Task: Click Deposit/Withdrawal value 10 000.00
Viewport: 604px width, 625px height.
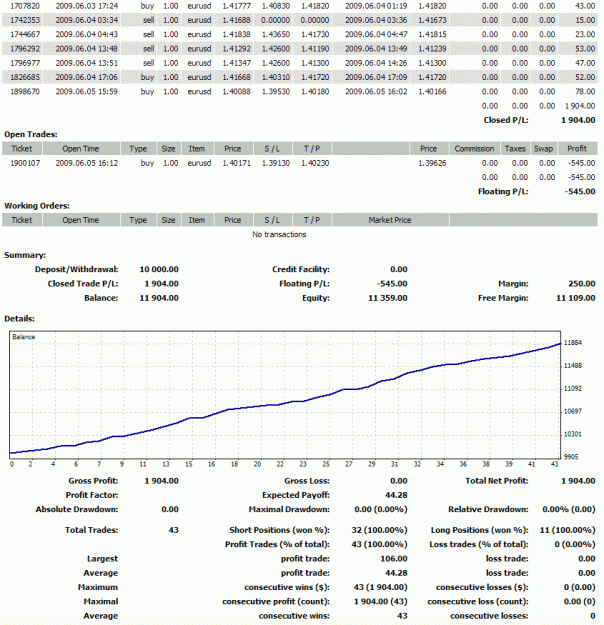Action: pos(159,269)
